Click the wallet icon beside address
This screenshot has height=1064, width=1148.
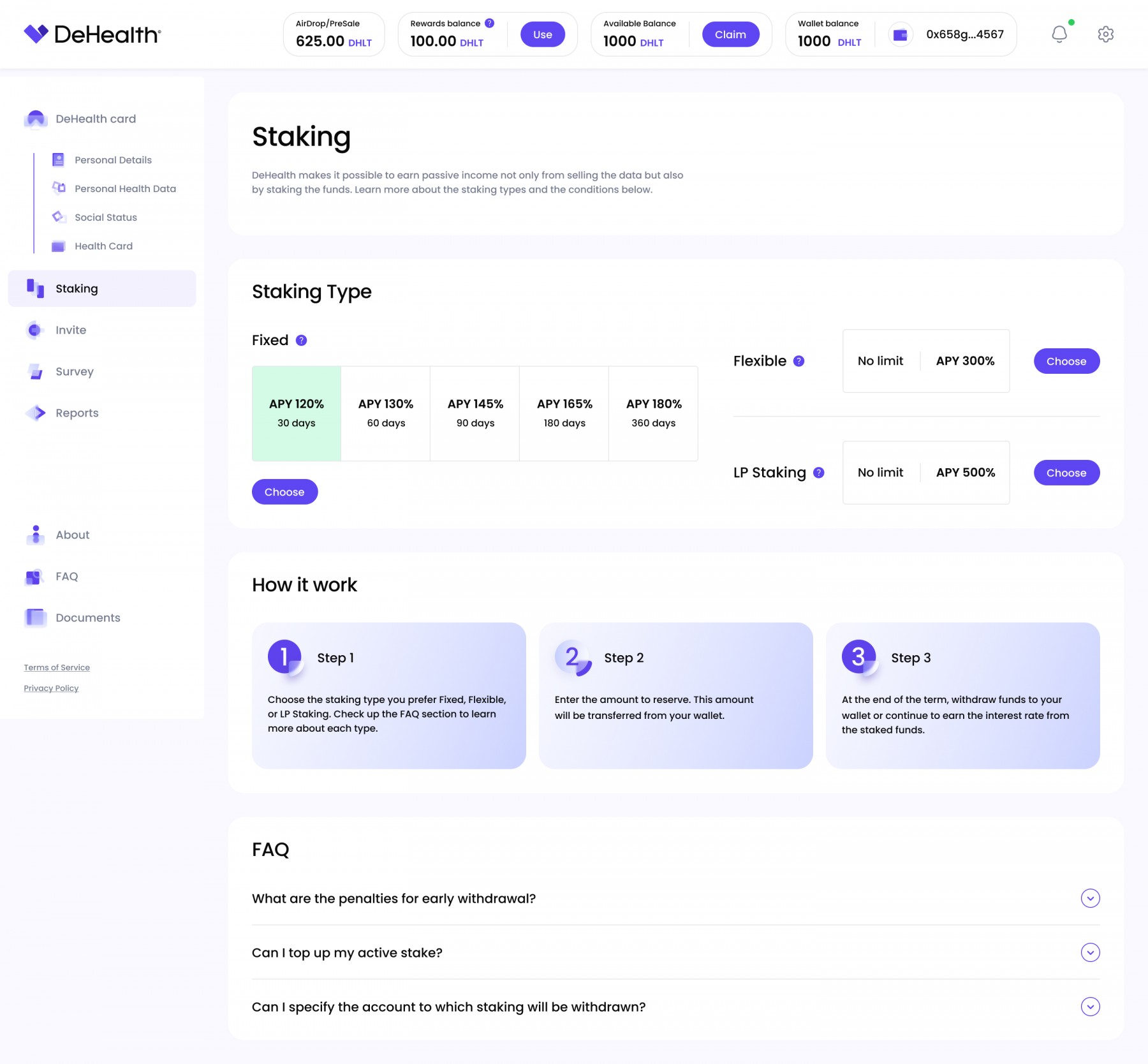[900, 34]
